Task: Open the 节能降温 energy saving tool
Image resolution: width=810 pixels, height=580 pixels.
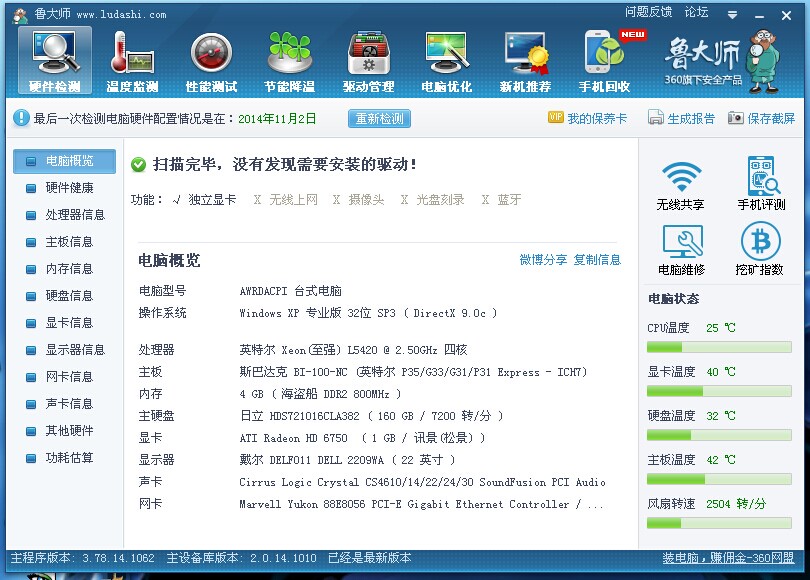Action: 290,60
